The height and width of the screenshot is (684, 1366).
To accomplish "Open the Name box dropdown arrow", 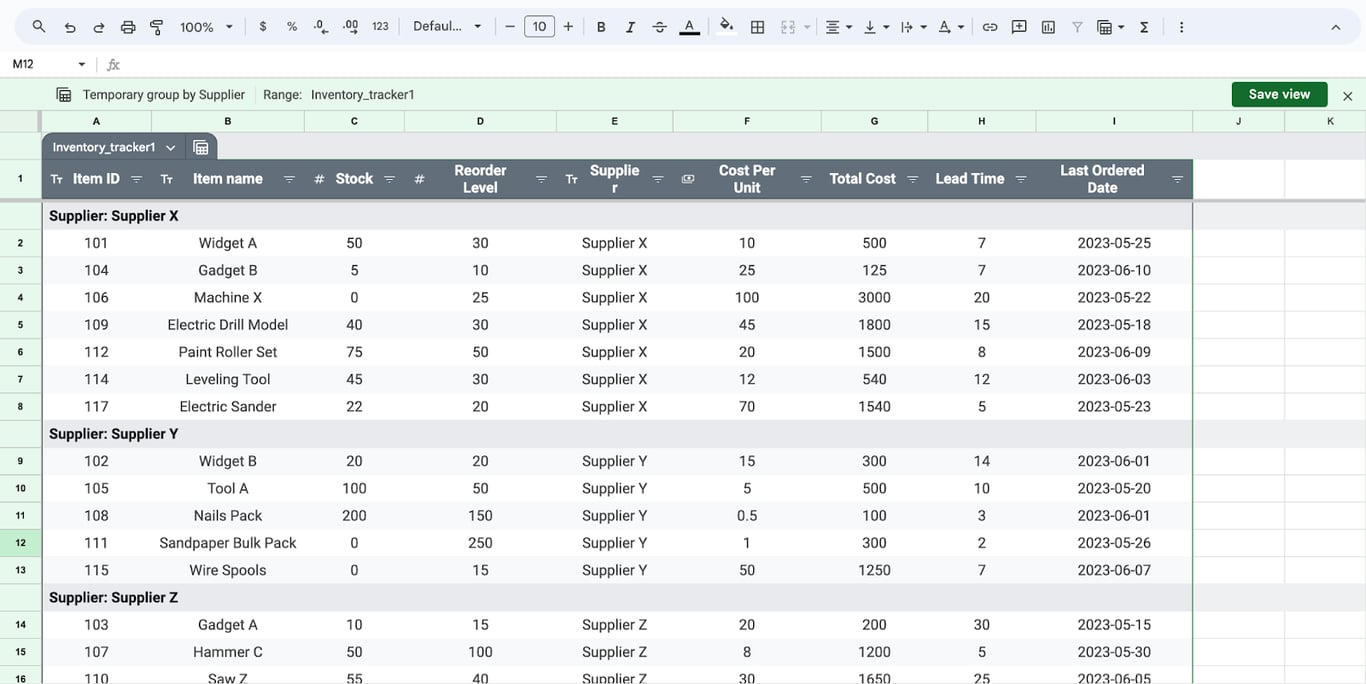I will 82,64.
